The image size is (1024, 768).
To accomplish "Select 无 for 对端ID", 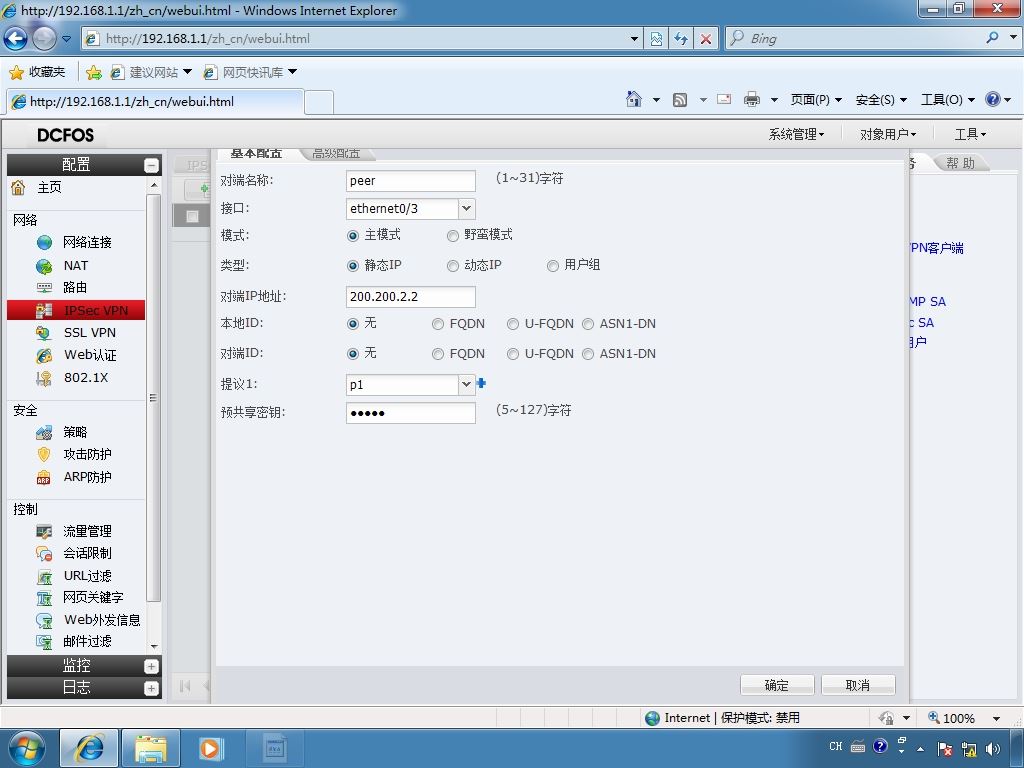I will point(353,354).
